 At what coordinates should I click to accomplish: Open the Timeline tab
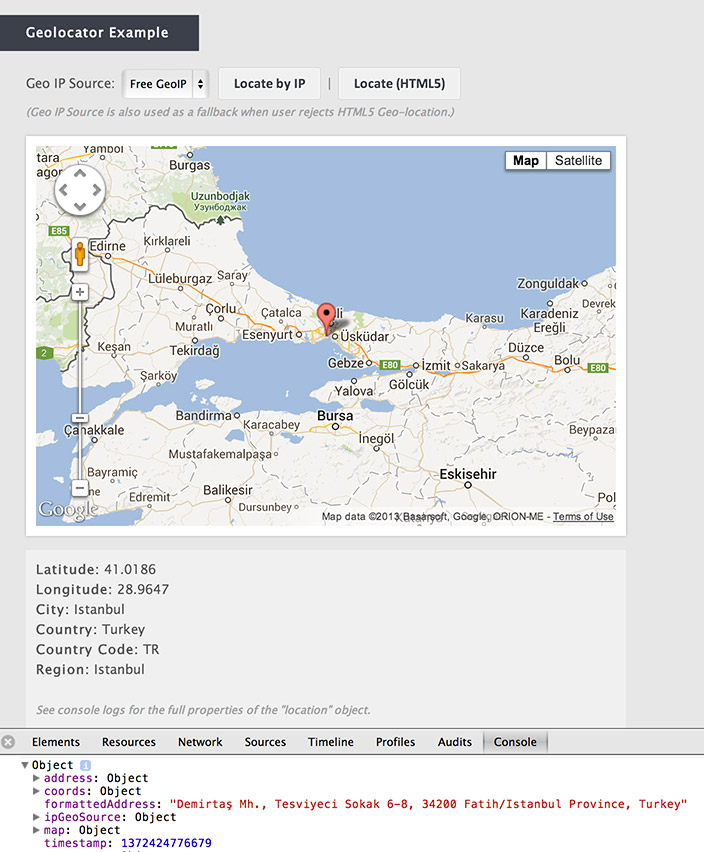(x=330, y=742)
